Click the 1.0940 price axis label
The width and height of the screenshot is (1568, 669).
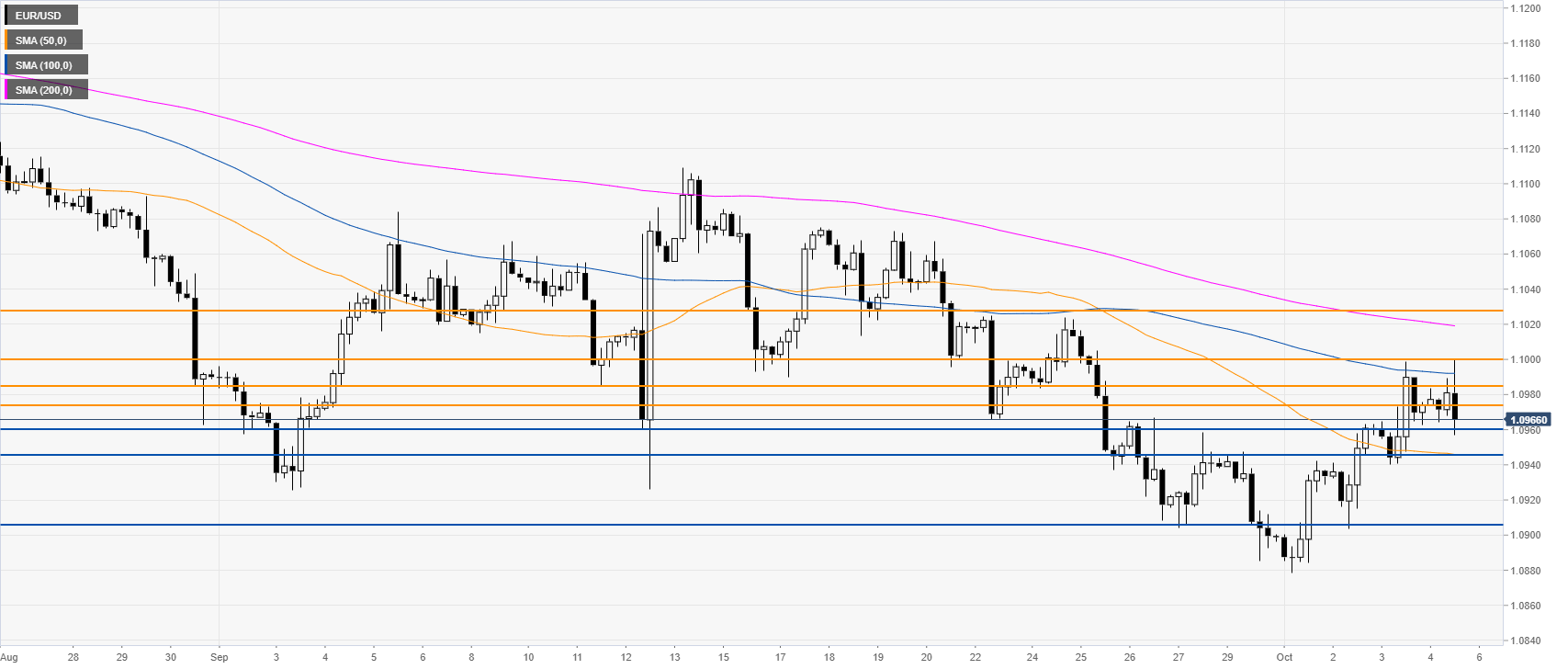pos(1526,465)
